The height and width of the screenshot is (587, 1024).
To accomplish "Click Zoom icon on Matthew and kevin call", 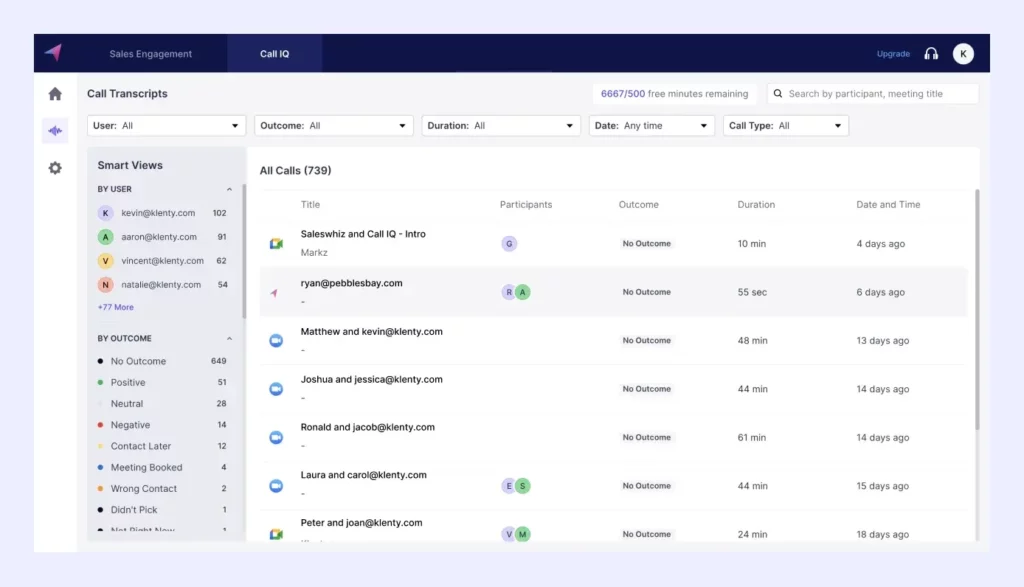I will (x=276, y=341).
